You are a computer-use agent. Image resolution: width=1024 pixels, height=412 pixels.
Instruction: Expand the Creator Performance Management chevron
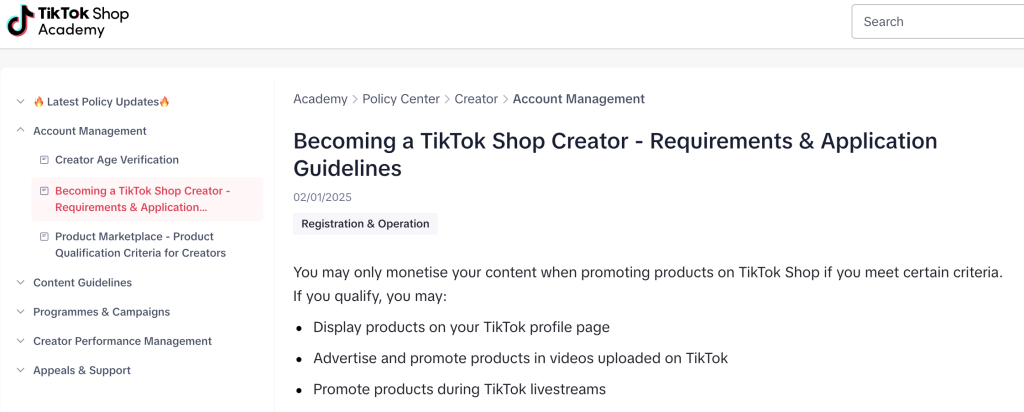click(x=20, y=341)
